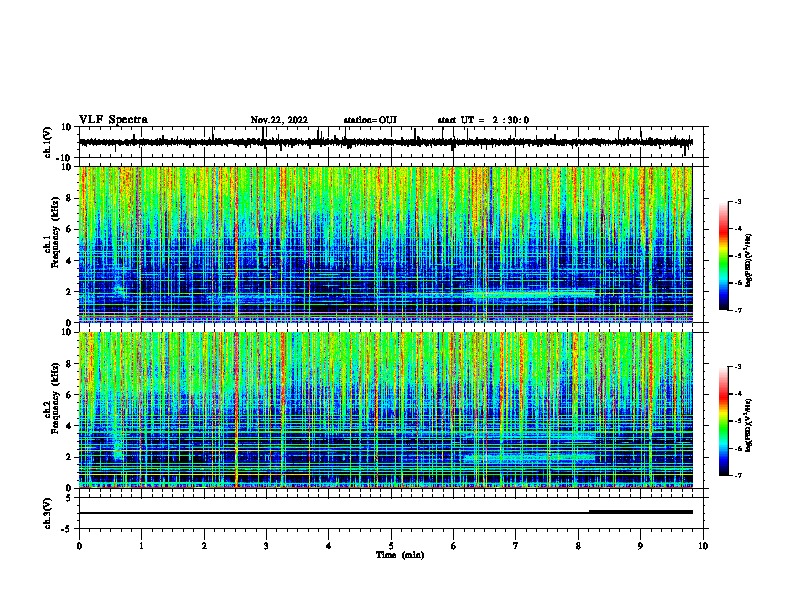Click the "VLF Spectra" plot title
Image resolution: width=792 pixels, height=612 pixels.
point(113,120)
